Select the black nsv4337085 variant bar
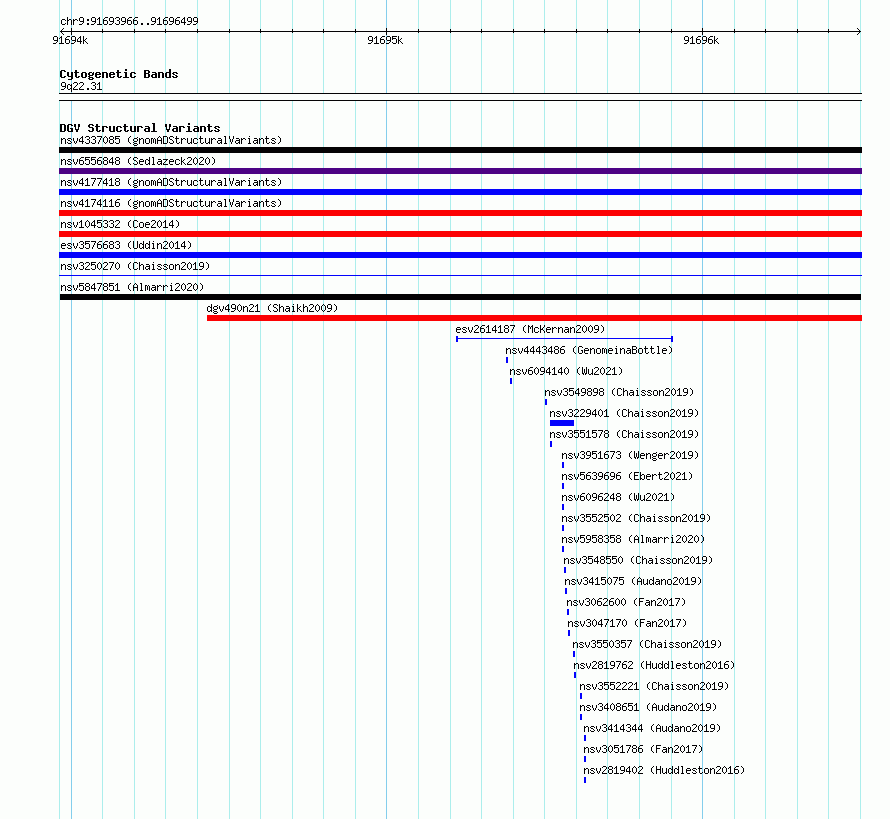The height and width of the screenshot is (819, 890). point(460,150)
